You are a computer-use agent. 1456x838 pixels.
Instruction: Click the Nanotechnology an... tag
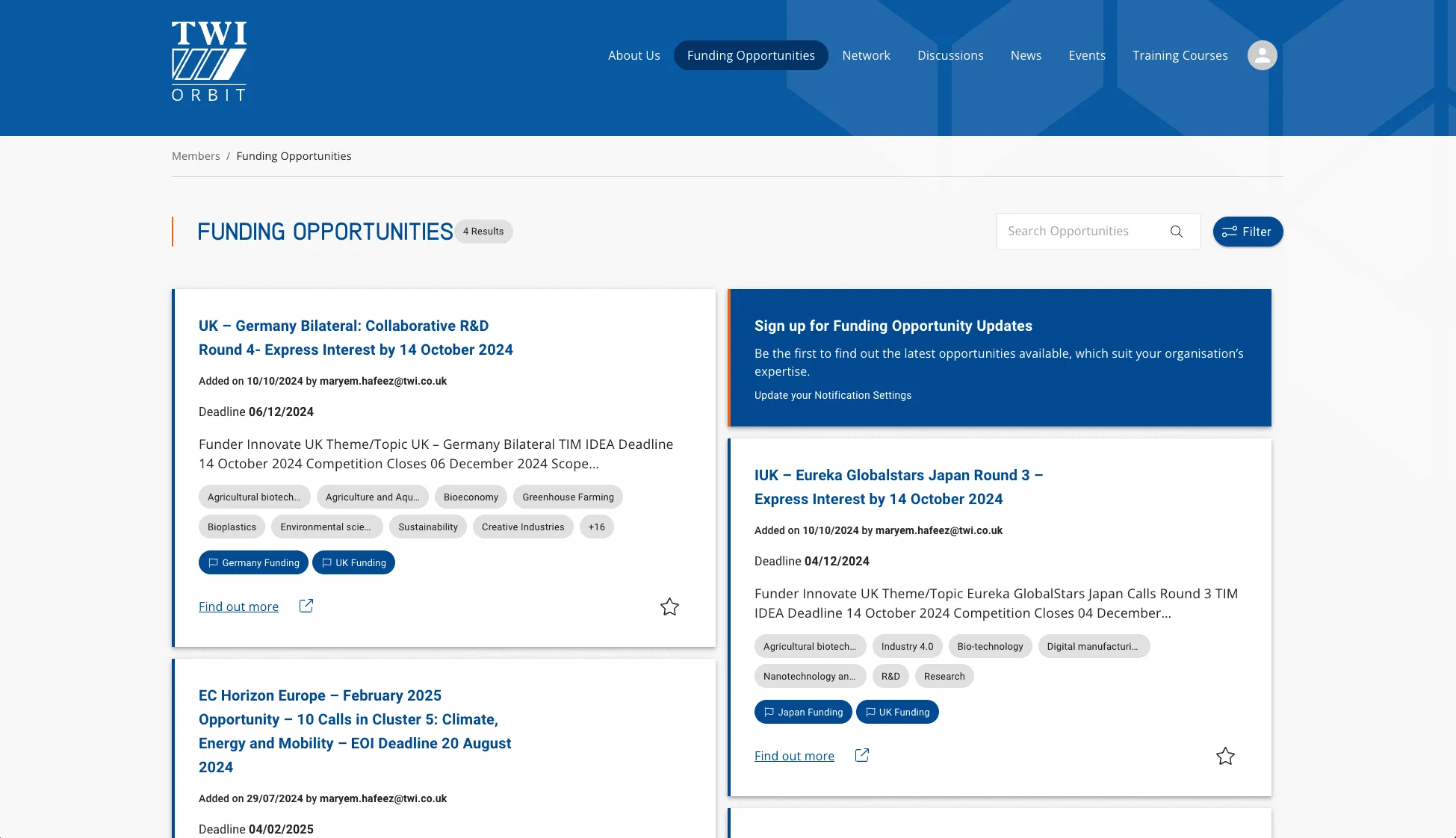[810, 676]
